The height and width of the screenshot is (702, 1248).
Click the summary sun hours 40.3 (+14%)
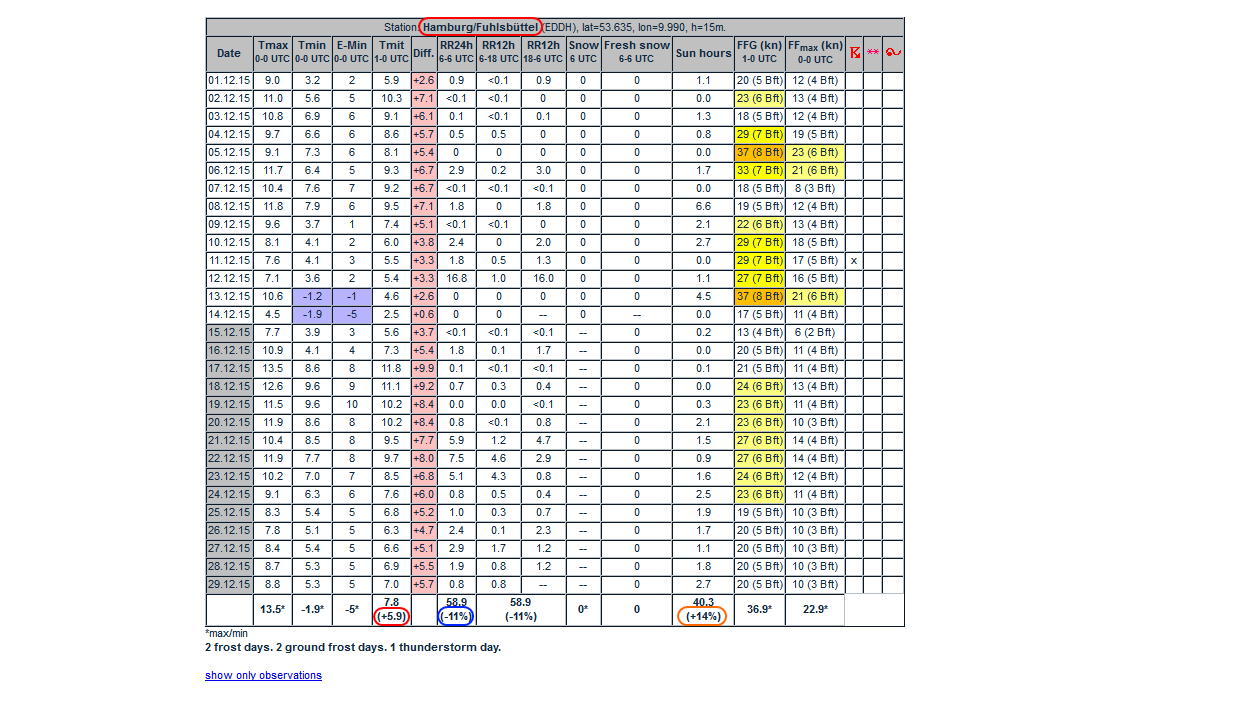click(x=703, y=610)
